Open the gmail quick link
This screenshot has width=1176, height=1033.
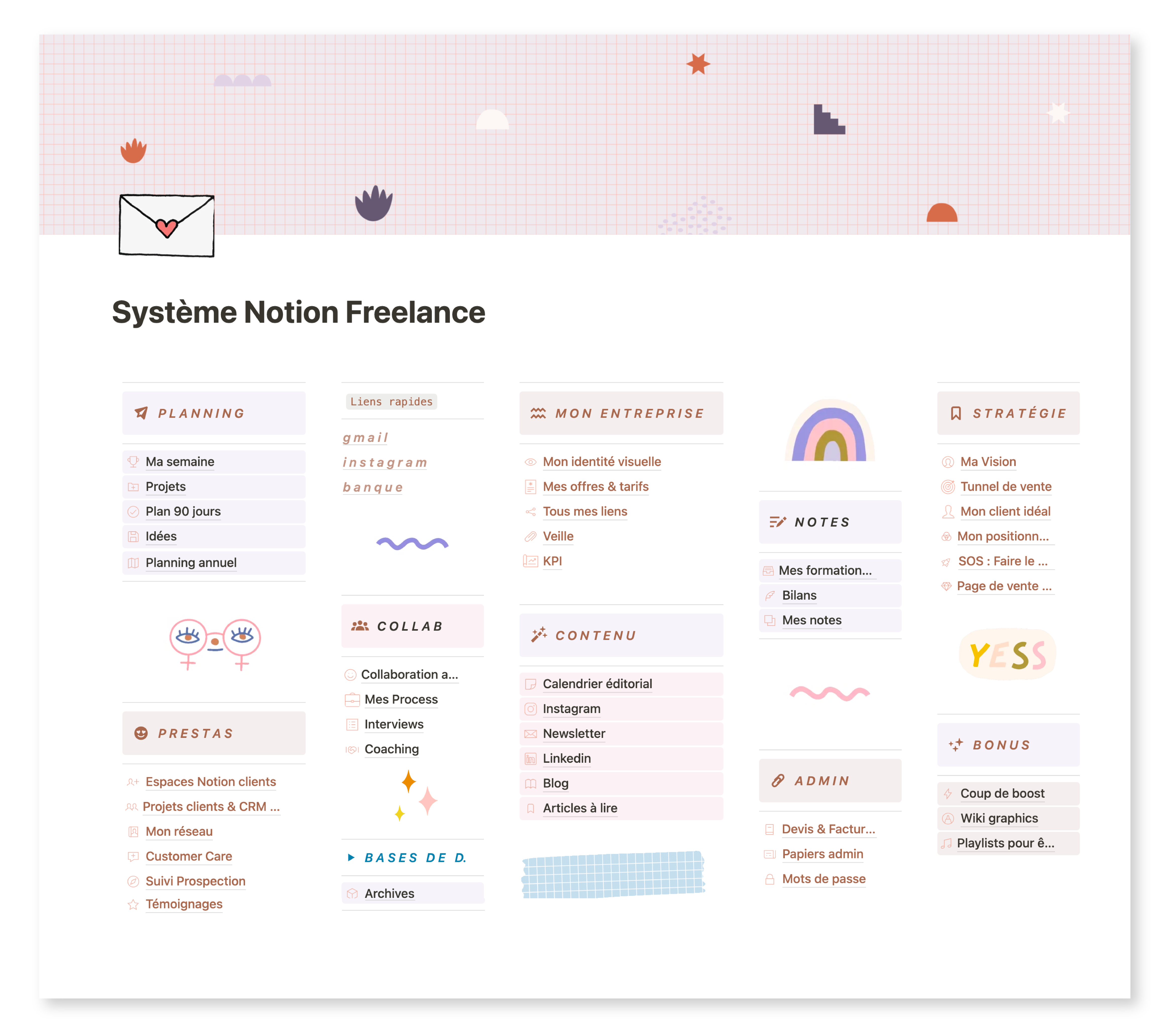pos(365,437)
